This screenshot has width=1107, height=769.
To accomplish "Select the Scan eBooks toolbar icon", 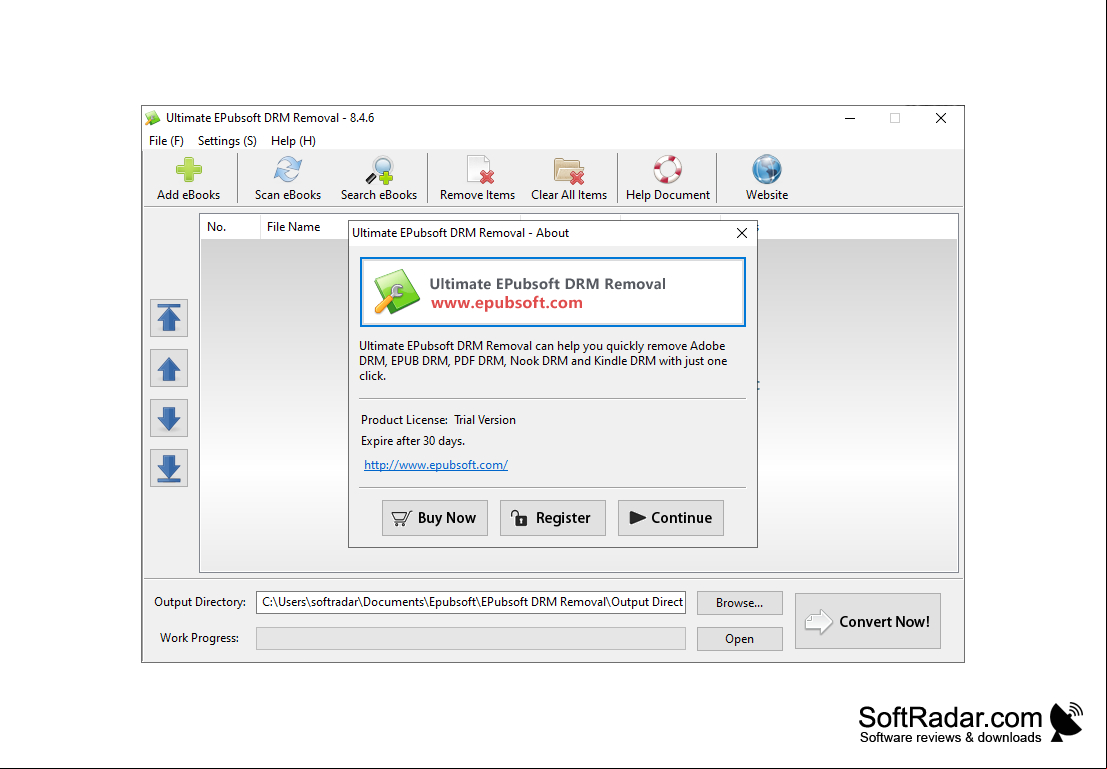I will (287, 170).
